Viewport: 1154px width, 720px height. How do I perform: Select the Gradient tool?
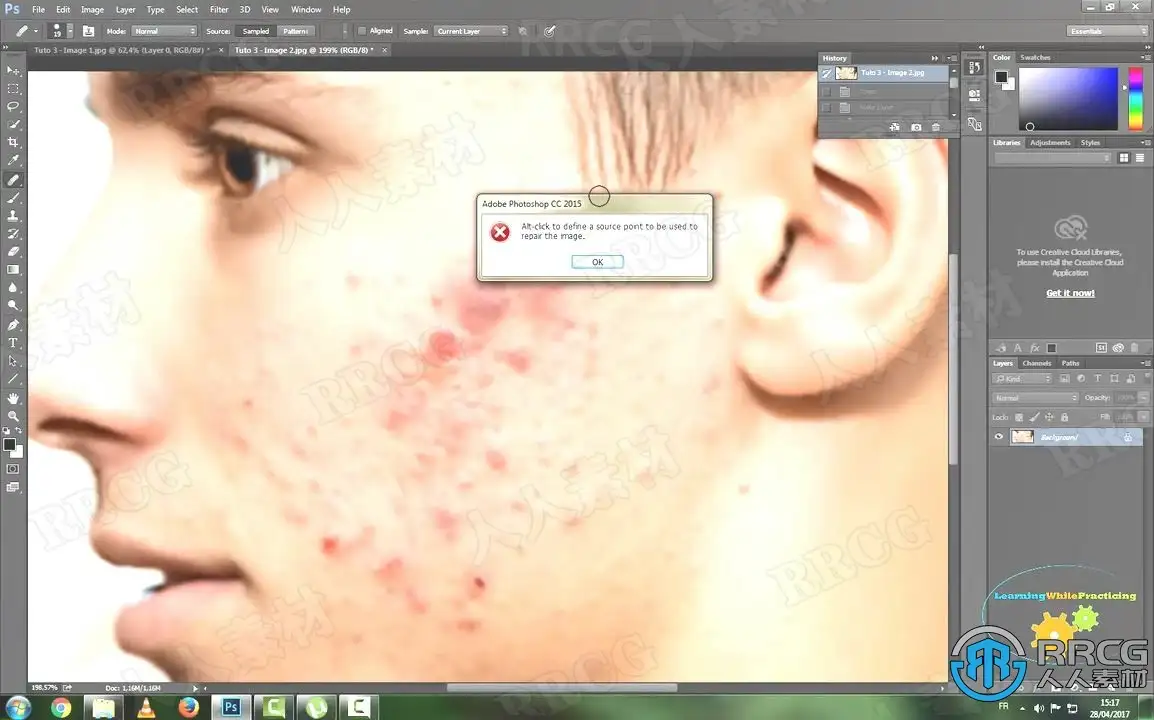click(x=13, y=270)
